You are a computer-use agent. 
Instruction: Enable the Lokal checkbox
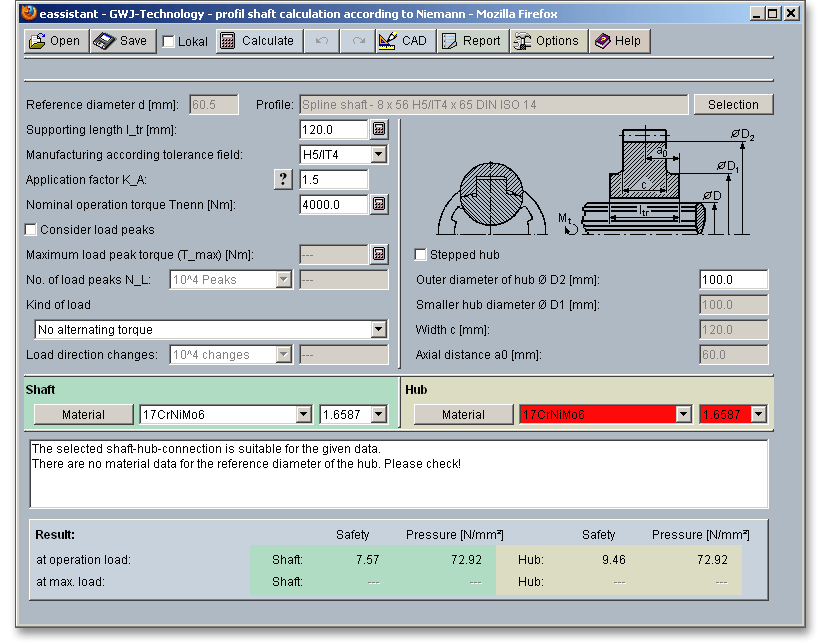pos(169,42)
